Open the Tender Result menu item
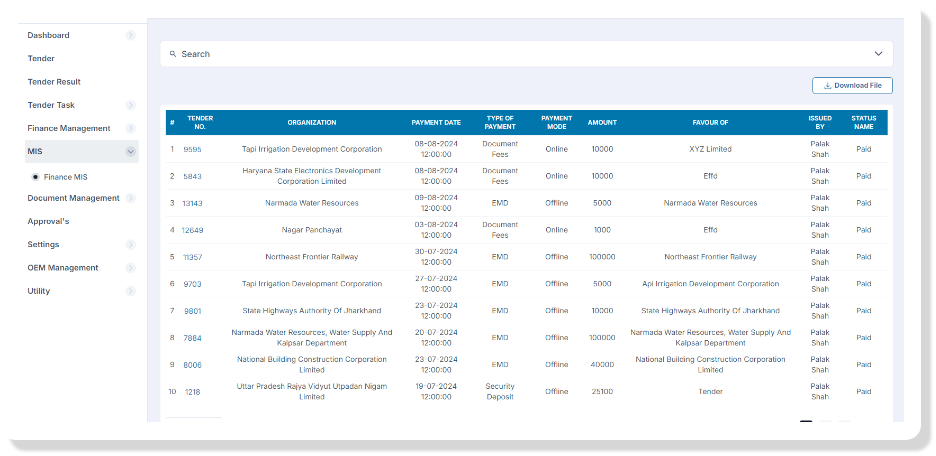 (54, 82)
